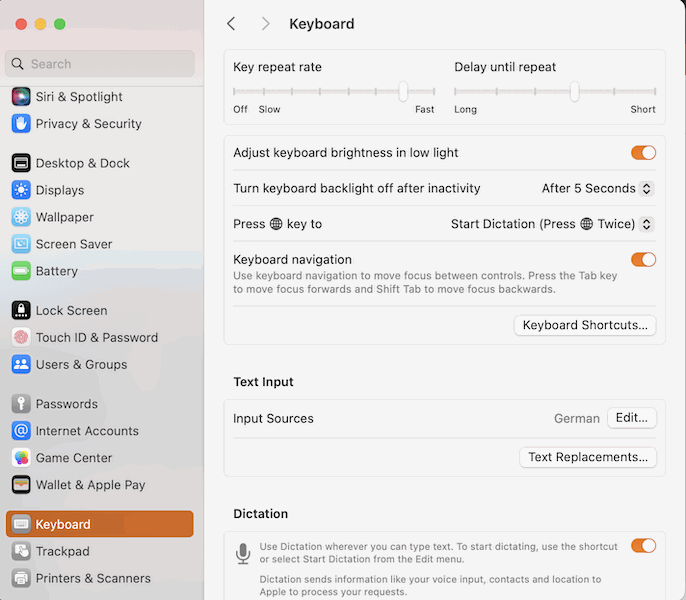Viewport: 686px width, 600px height.
Task: Go back using the left chevron
Action: [x=232, y=24]
